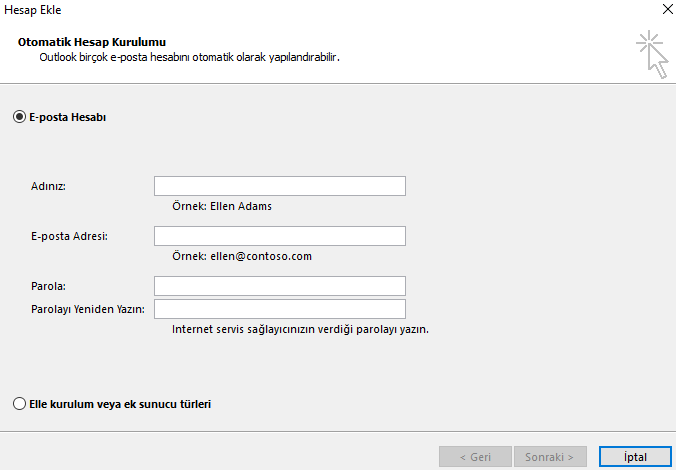Click the Adınız label
This screenshot has width=676, height=470.
coord(55,187)
